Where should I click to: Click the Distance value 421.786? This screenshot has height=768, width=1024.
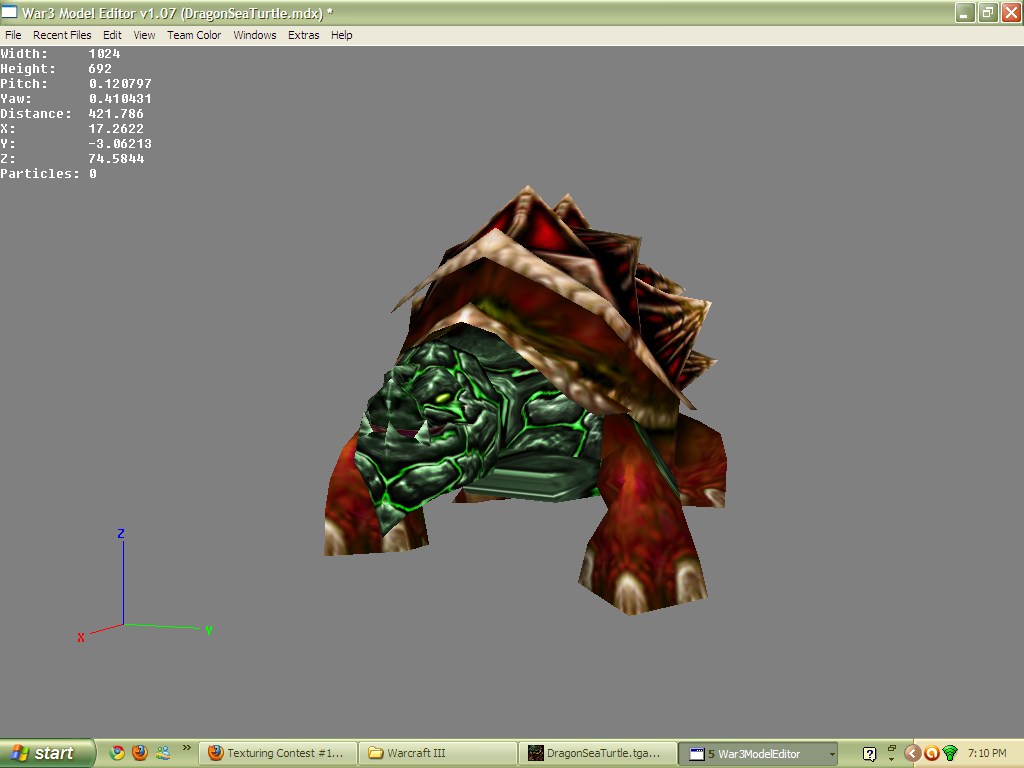coord(116,114)
